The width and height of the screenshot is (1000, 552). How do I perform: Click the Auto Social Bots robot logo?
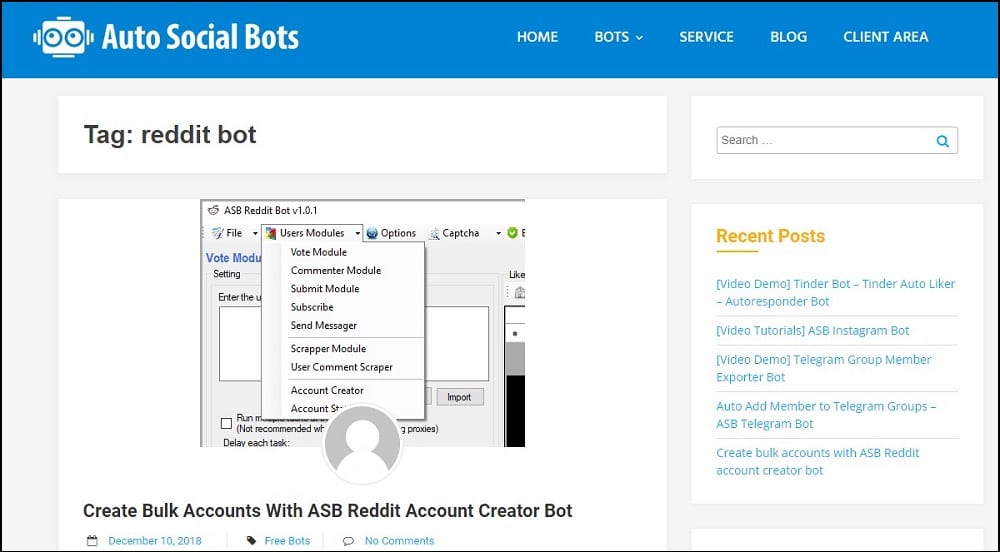click(63, 37)
